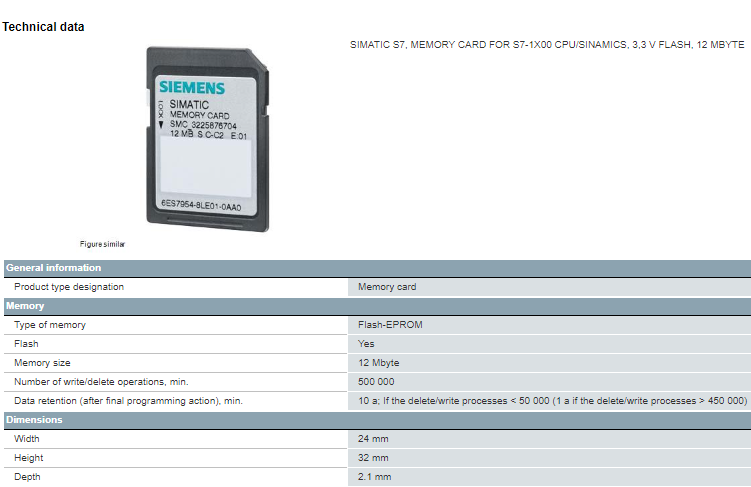
Task: Click the 'Data retention' row label
Action: [128, 401]
